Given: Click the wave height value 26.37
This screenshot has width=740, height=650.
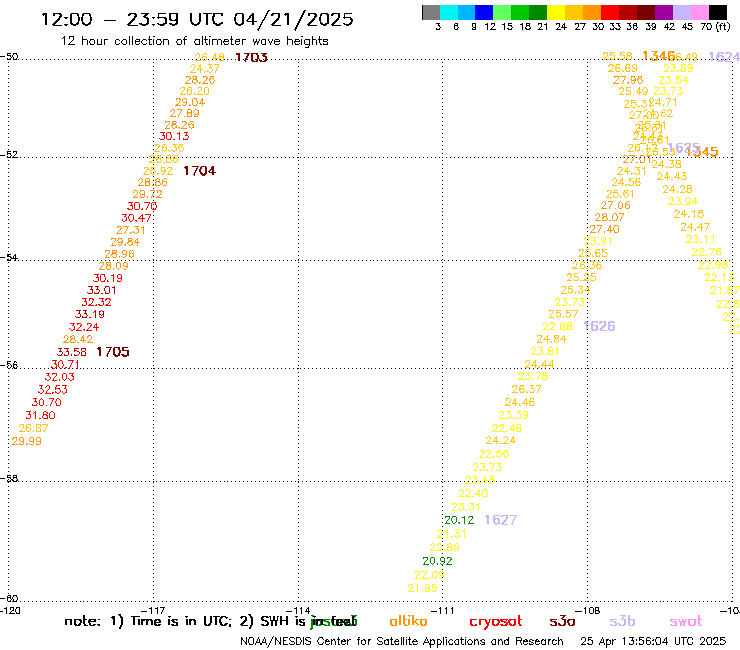Looking at the screenshot, I should point(526,389).
